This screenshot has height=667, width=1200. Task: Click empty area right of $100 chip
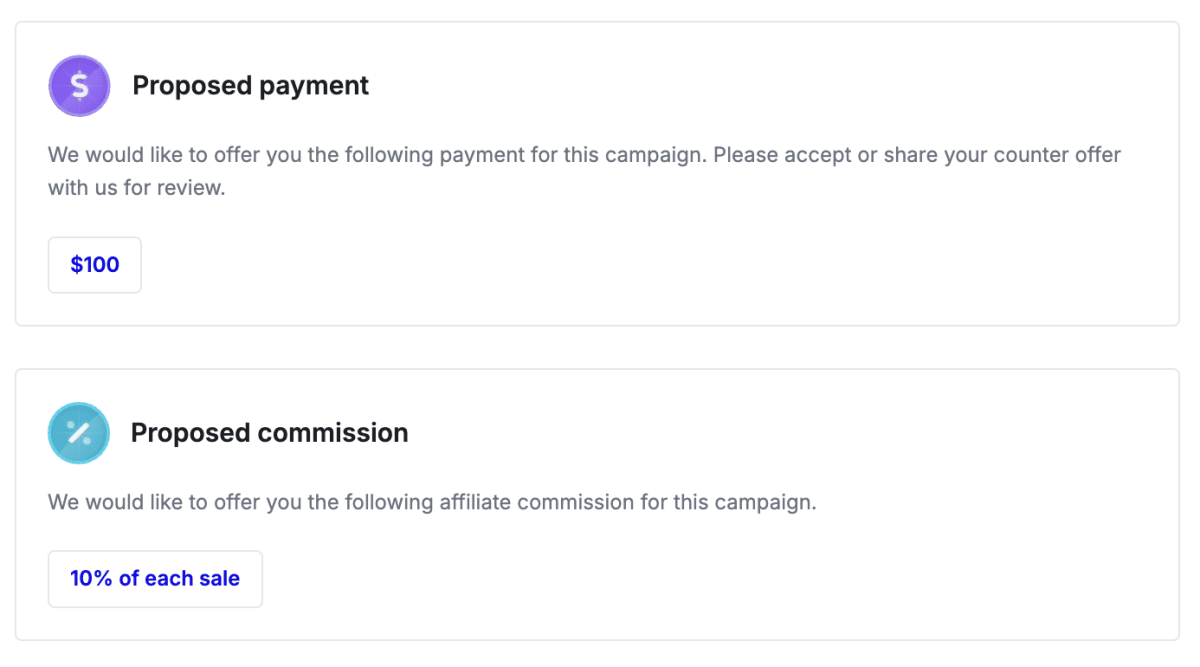tap(650, 265)
